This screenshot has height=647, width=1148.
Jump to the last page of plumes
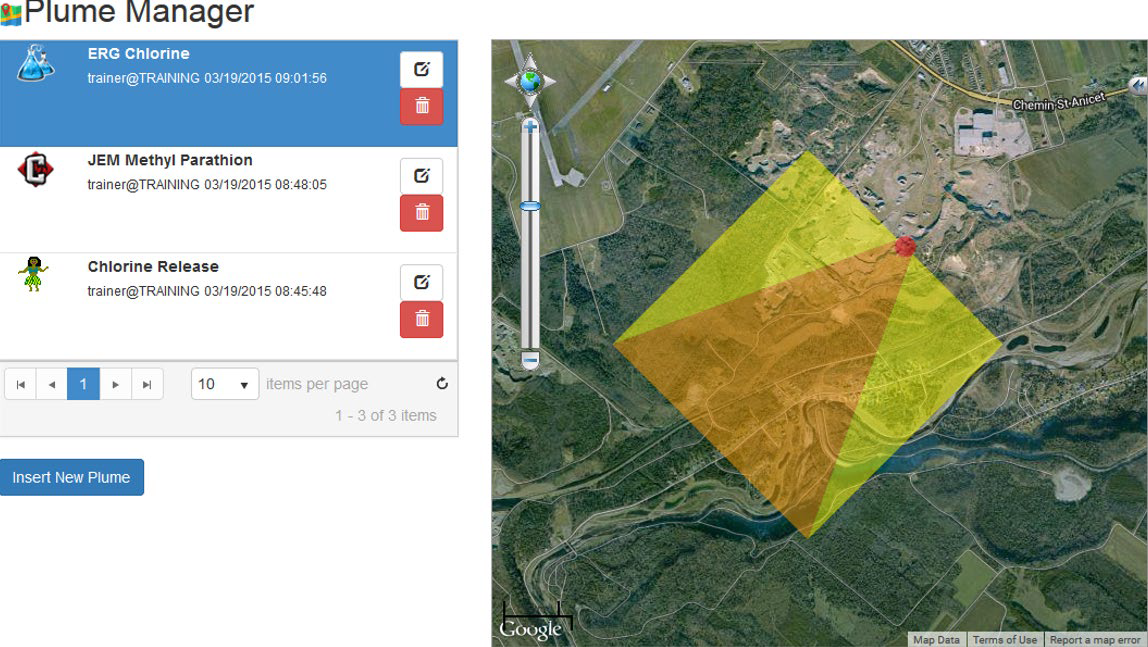pyautogui.click(x=147, y=384)
